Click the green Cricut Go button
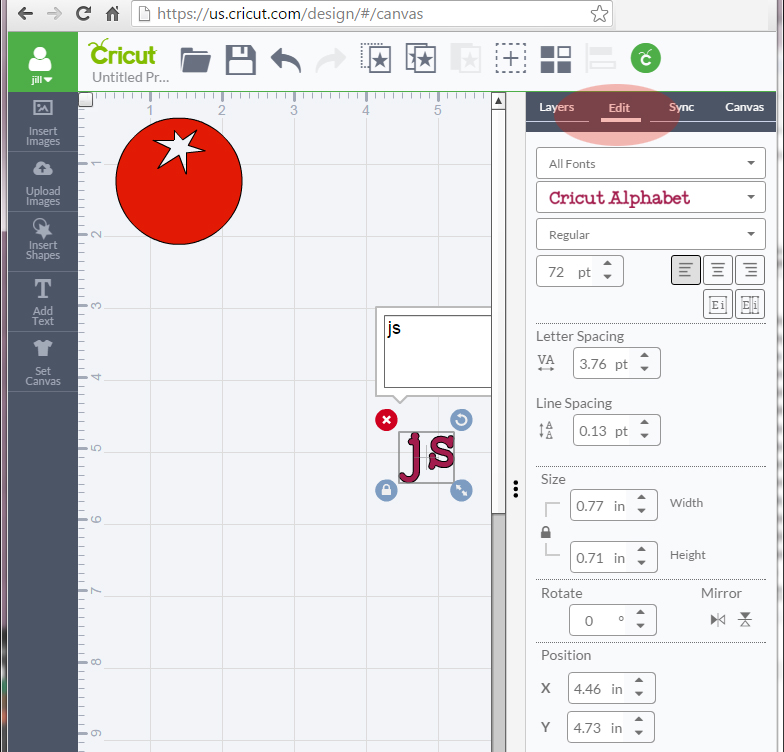 click(x=646, y=59)
